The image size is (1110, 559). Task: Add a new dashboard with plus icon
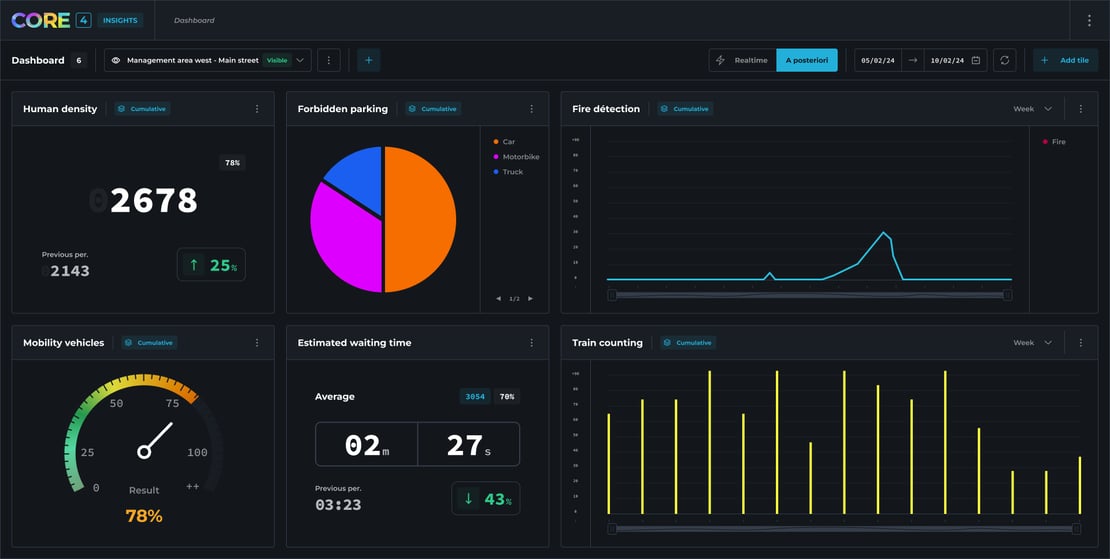click(x=368, y=60)
